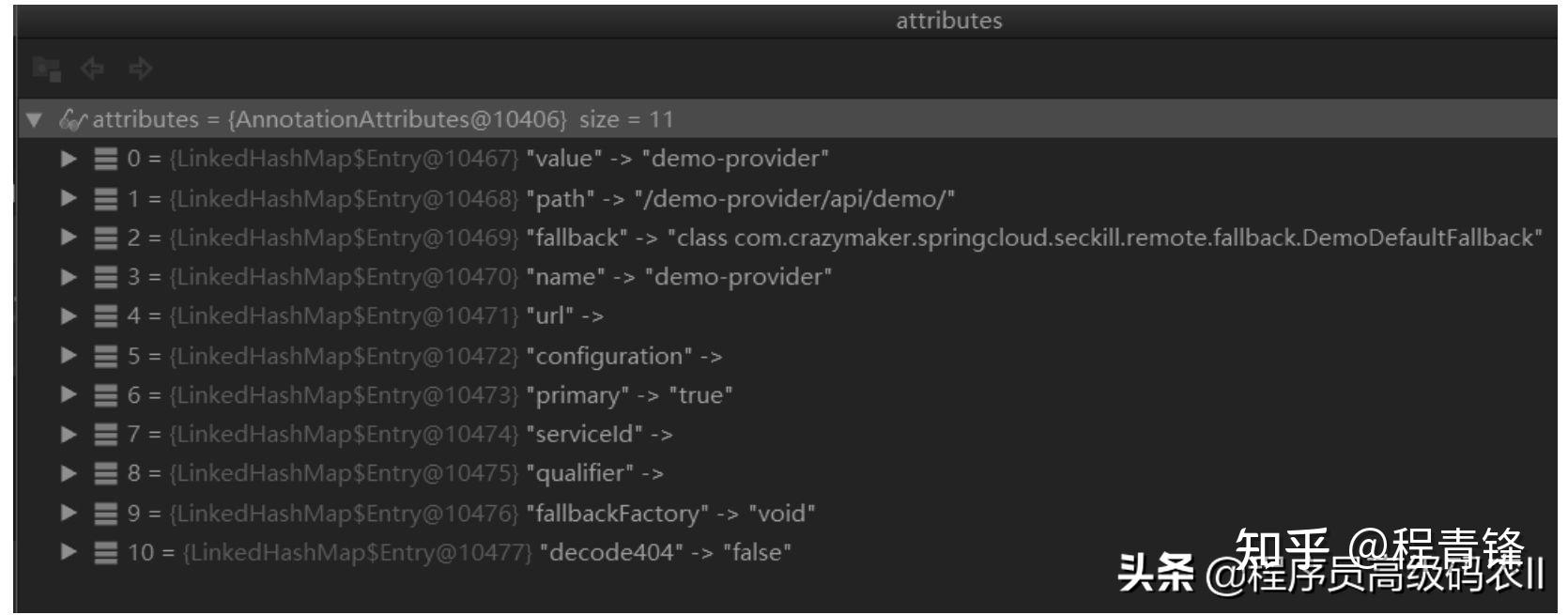Viewport: 1568px width, 615px height.
Task: Expand entry 4 with the url key
Action: tap(69, 316)
